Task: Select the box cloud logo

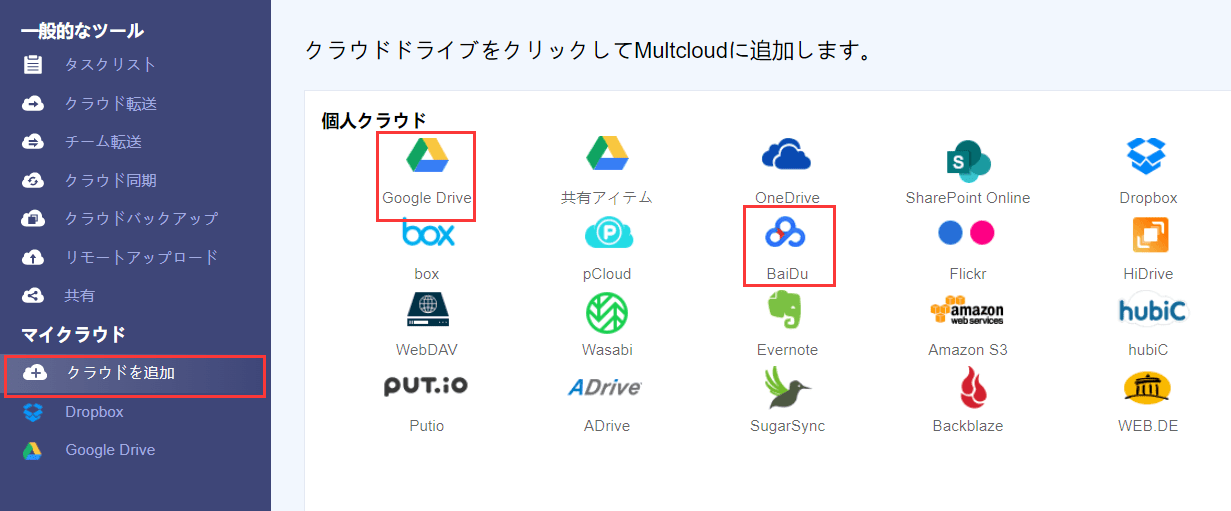Action: coord(428,233)
